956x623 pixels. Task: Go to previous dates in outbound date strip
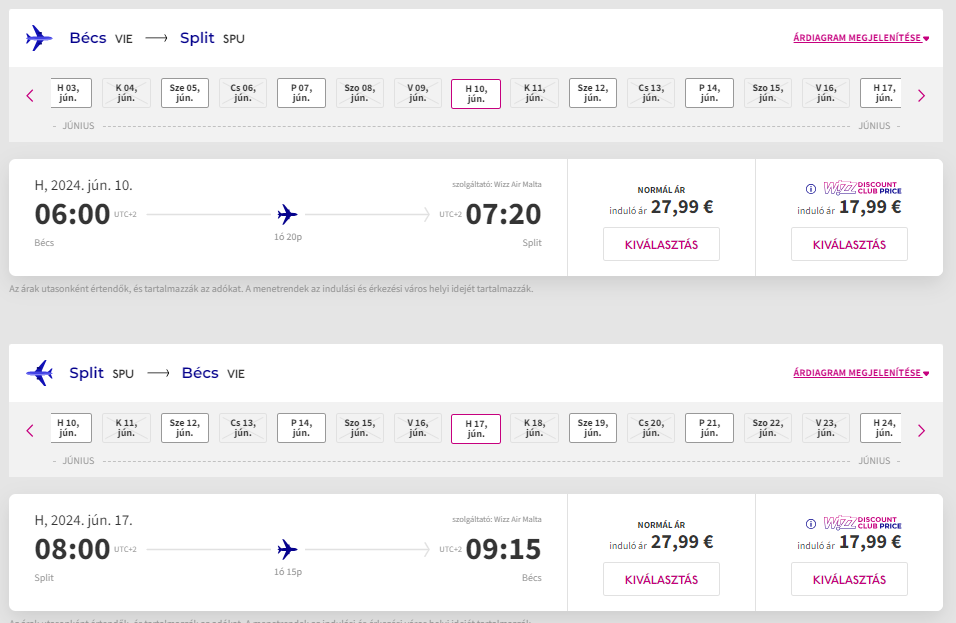(30, 96)
